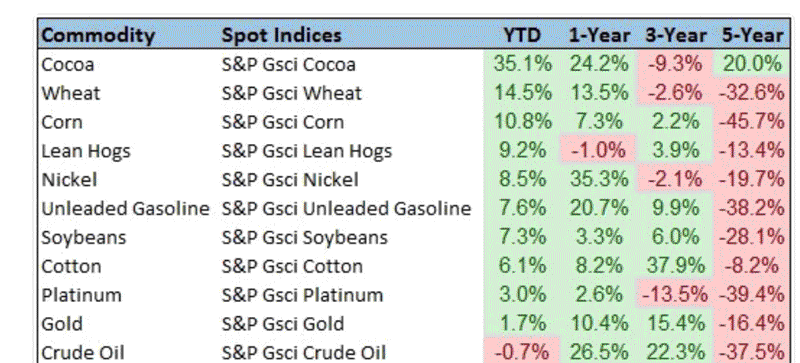The image size is (800, 363).
Task: Select Lean Hogs 1-Year cell -1.0%
Action: tap(598, 150)
